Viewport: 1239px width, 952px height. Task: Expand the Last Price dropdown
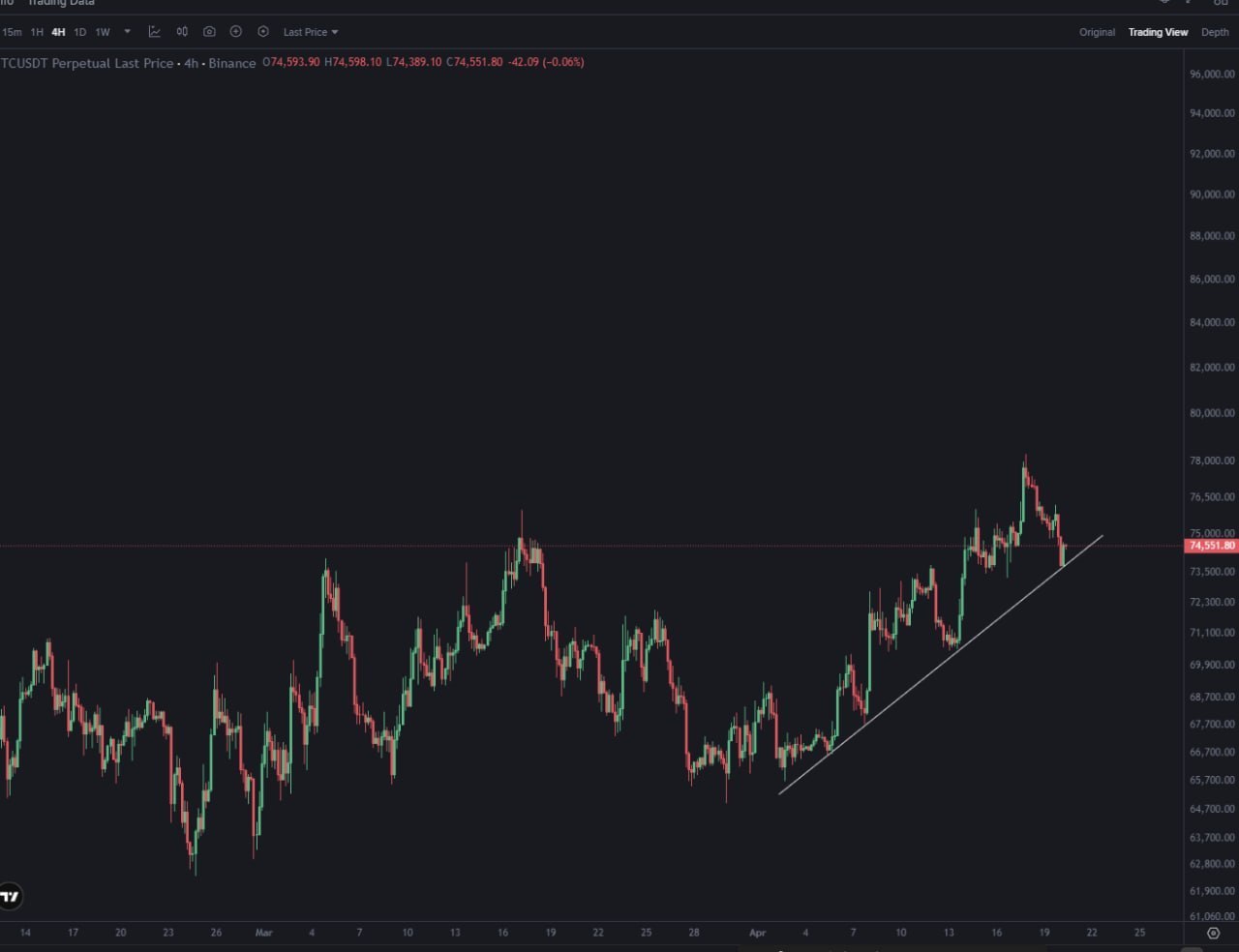click(310, 32)
